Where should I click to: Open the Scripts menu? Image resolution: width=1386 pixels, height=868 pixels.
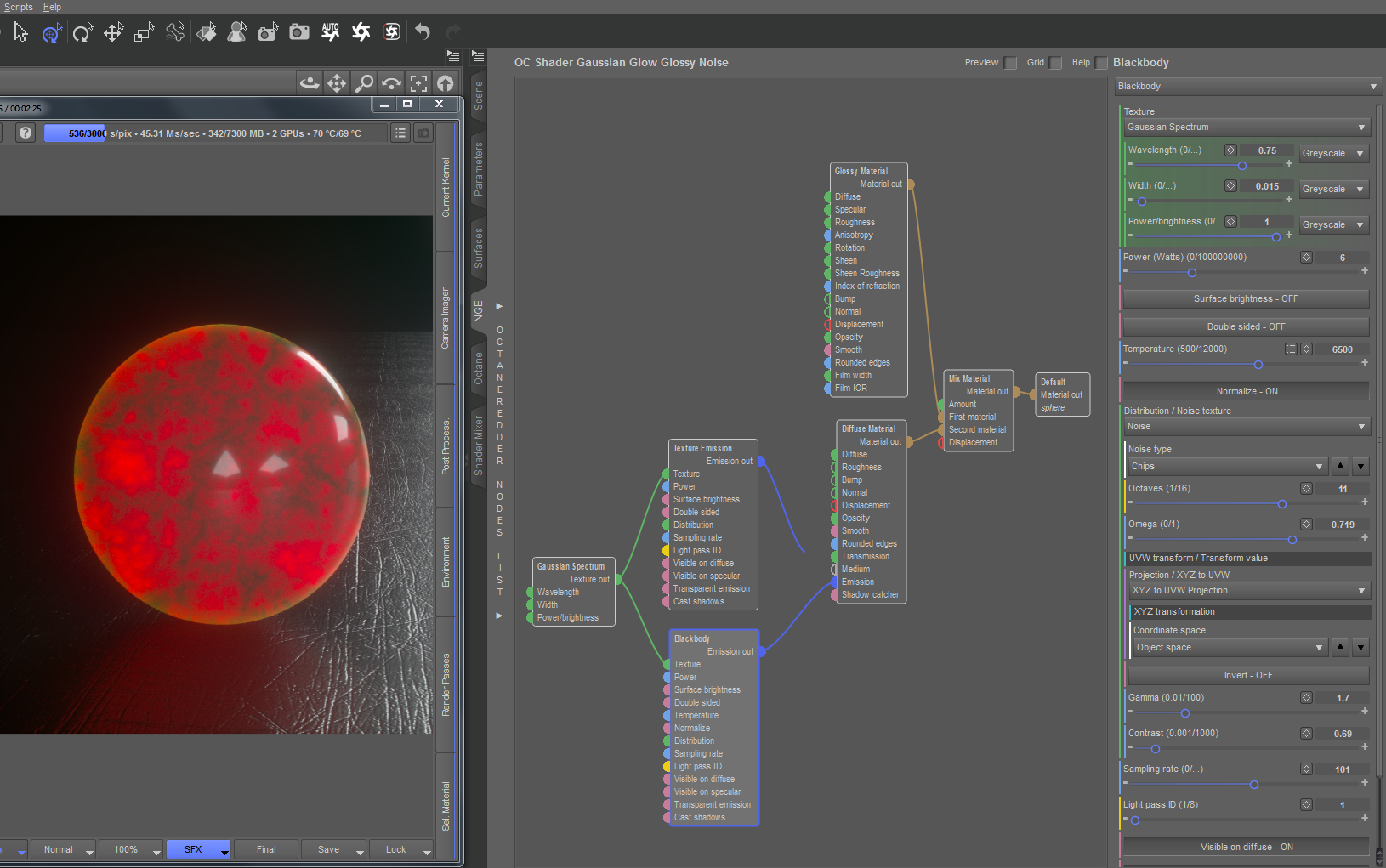18,7
